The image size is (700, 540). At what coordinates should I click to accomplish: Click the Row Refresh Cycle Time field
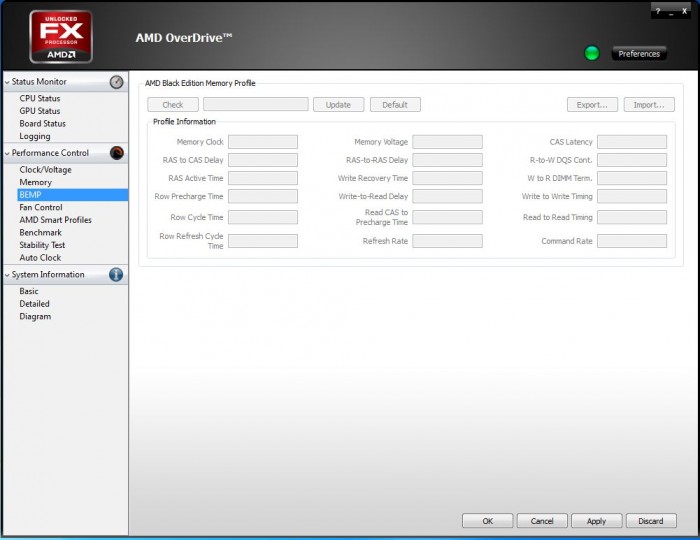[263, 241]
